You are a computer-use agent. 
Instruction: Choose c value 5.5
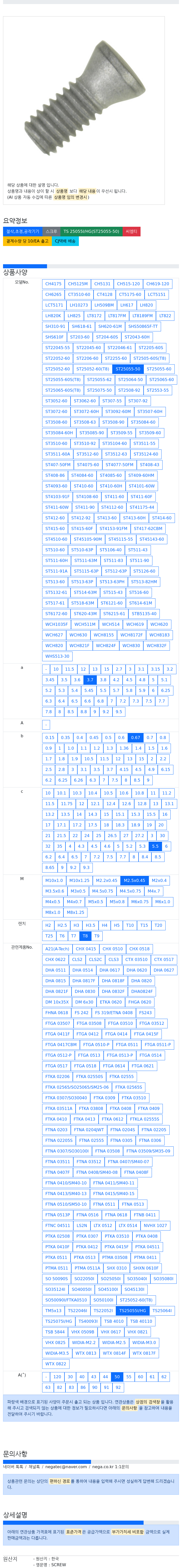pos(155,847)
